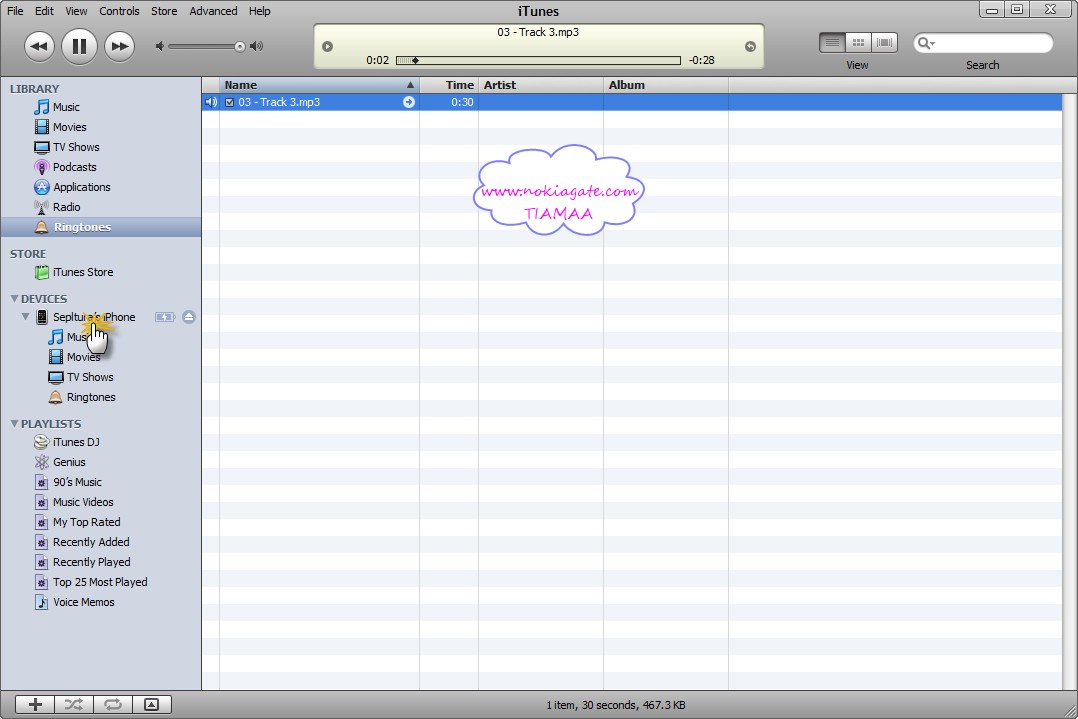Skip to the next track

(119, 46)
